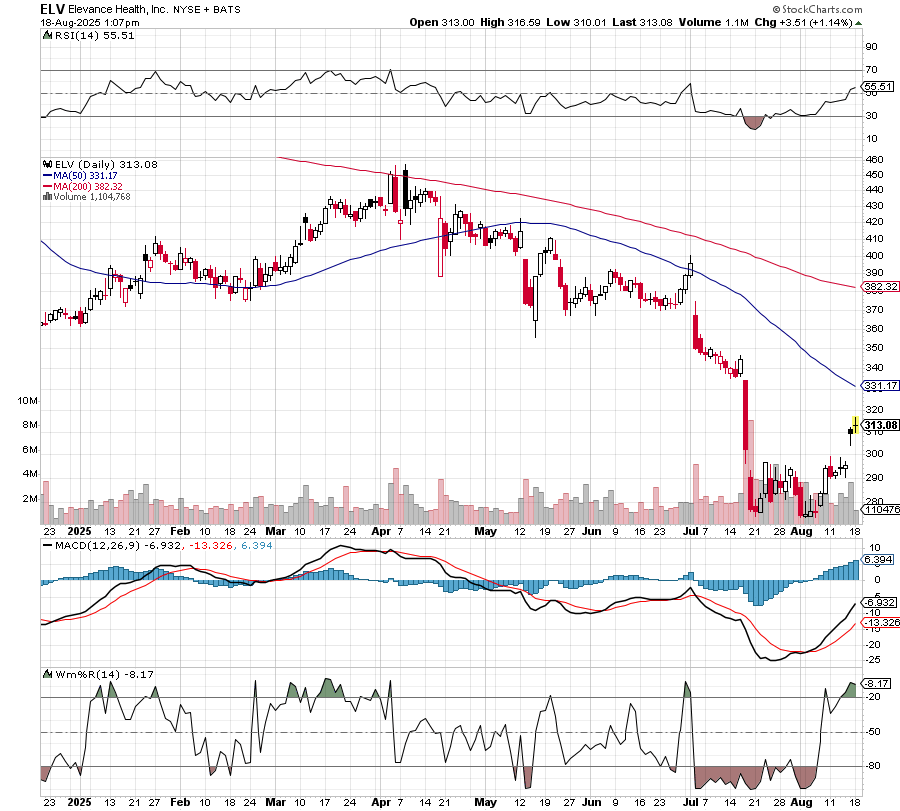The width and height of the screenshot is (900, 811).
Task: Click the yellow-highlighted latest candlestick
Action: point(855,425)
